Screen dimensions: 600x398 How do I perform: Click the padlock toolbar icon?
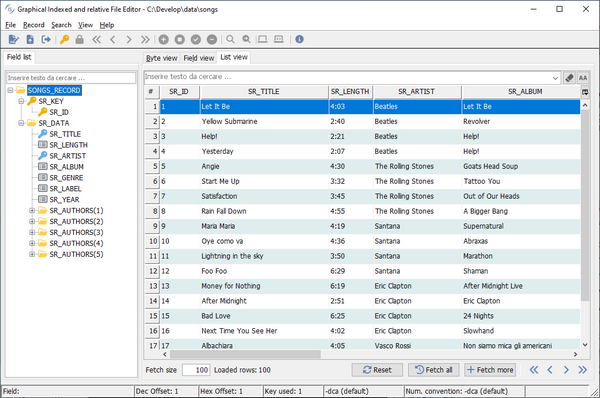click(x=80, y=39)
